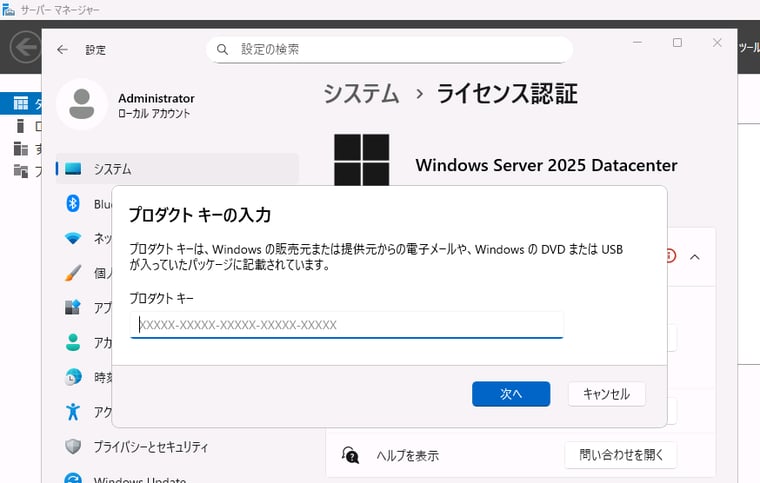The image size is (760, 483).
Task: Open personalization paintbrush icon
Action: click(x=73, y=273)
